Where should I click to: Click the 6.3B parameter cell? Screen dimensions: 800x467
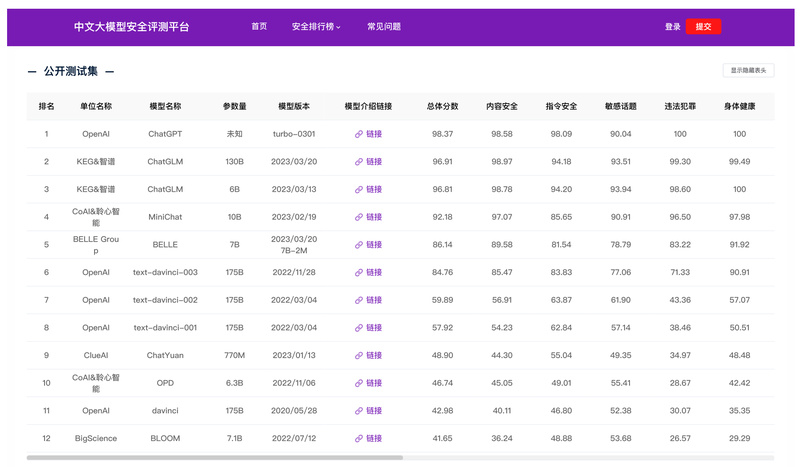(235, 383)
